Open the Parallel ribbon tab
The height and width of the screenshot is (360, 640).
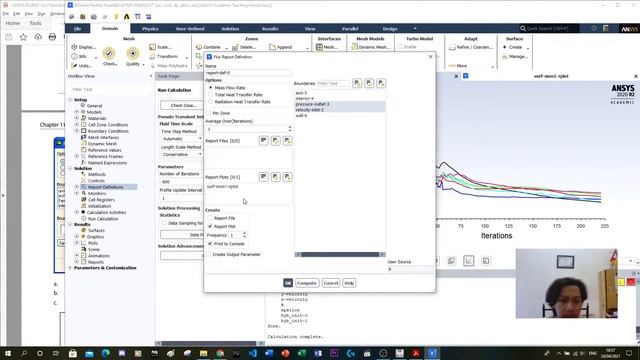pyautogui.click(x=350, y=29)
